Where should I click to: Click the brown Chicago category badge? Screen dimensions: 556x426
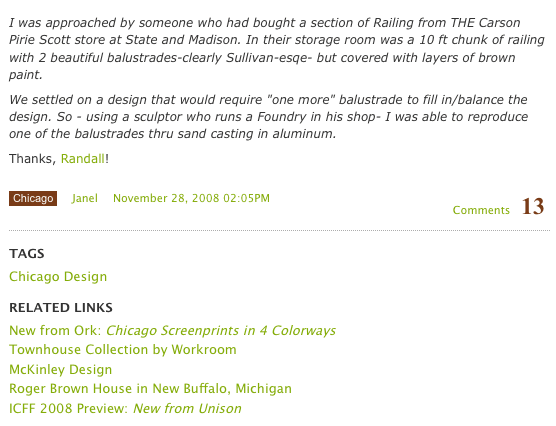[33, 198]
